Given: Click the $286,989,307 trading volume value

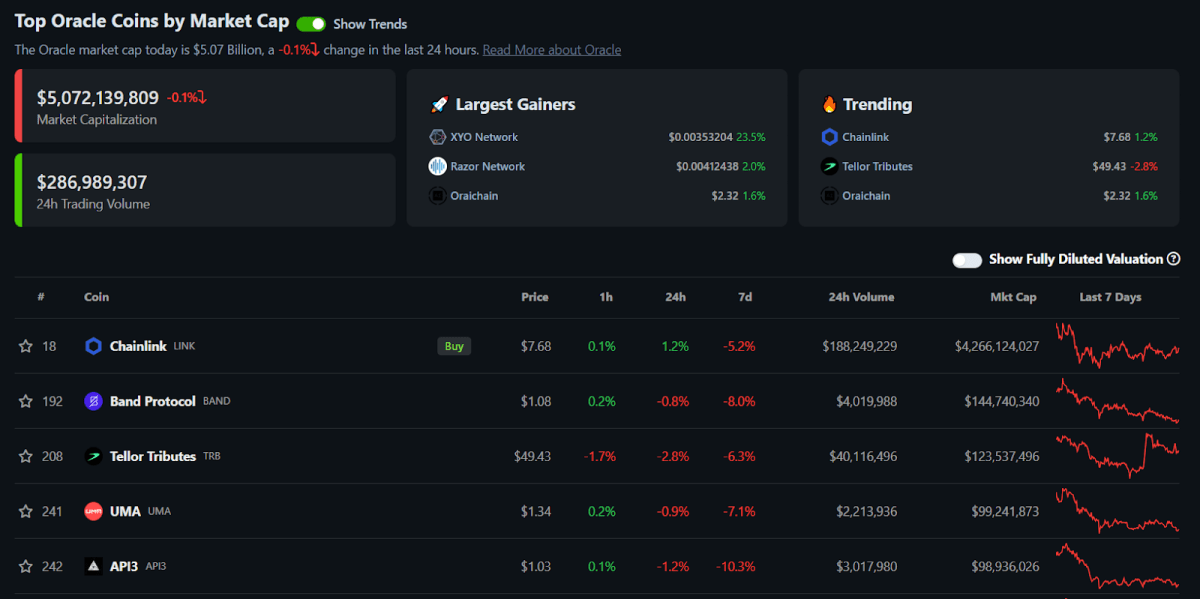Looking at the screenshot, I should [92, 182].
